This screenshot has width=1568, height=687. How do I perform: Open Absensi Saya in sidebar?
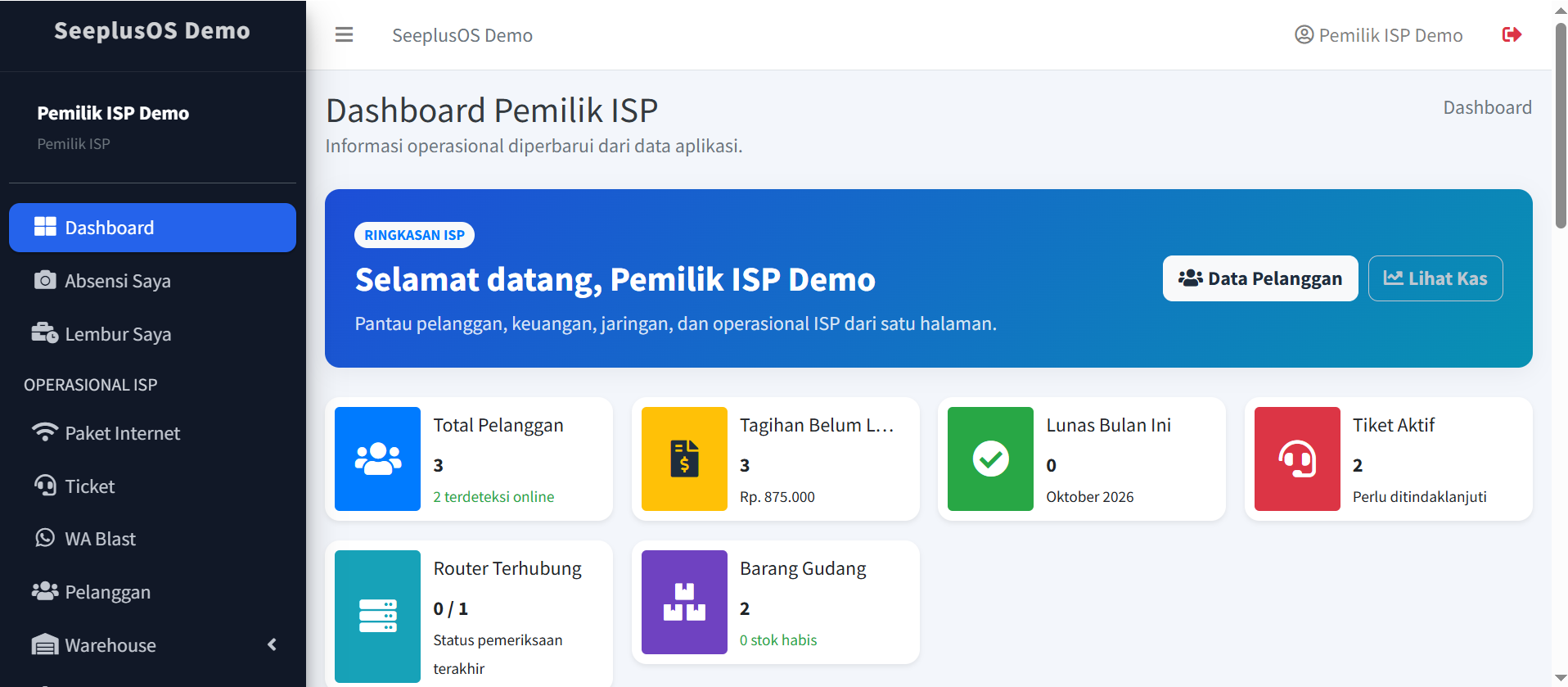click(152, 281)
